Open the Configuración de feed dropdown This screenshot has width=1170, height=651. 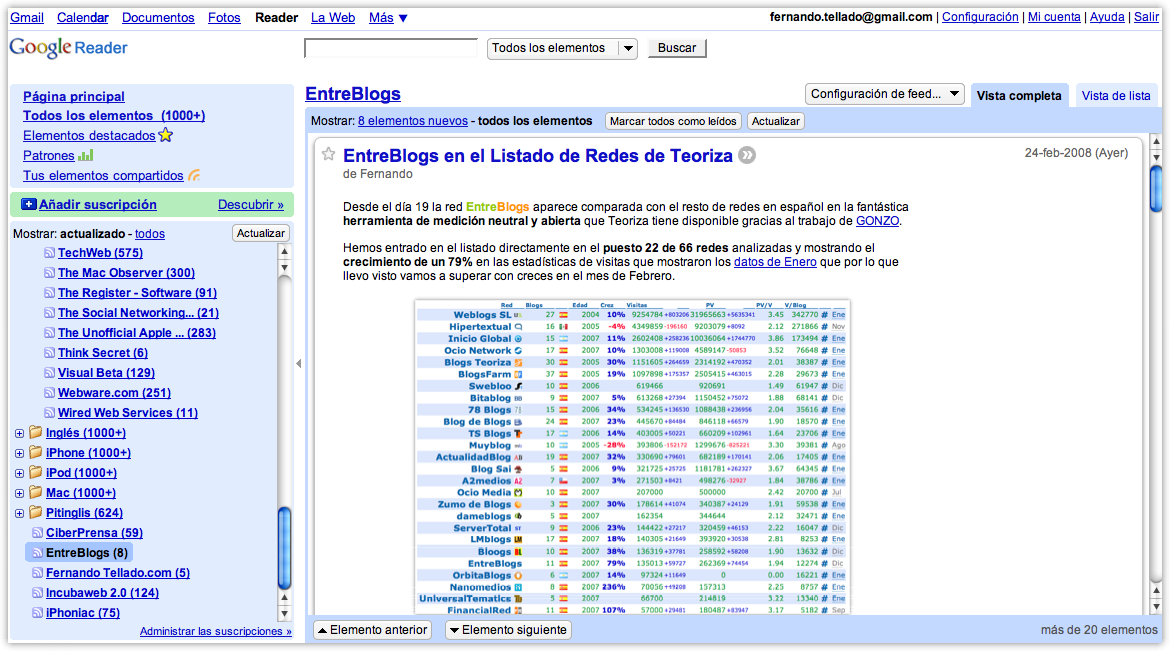[x=885, y=94]
